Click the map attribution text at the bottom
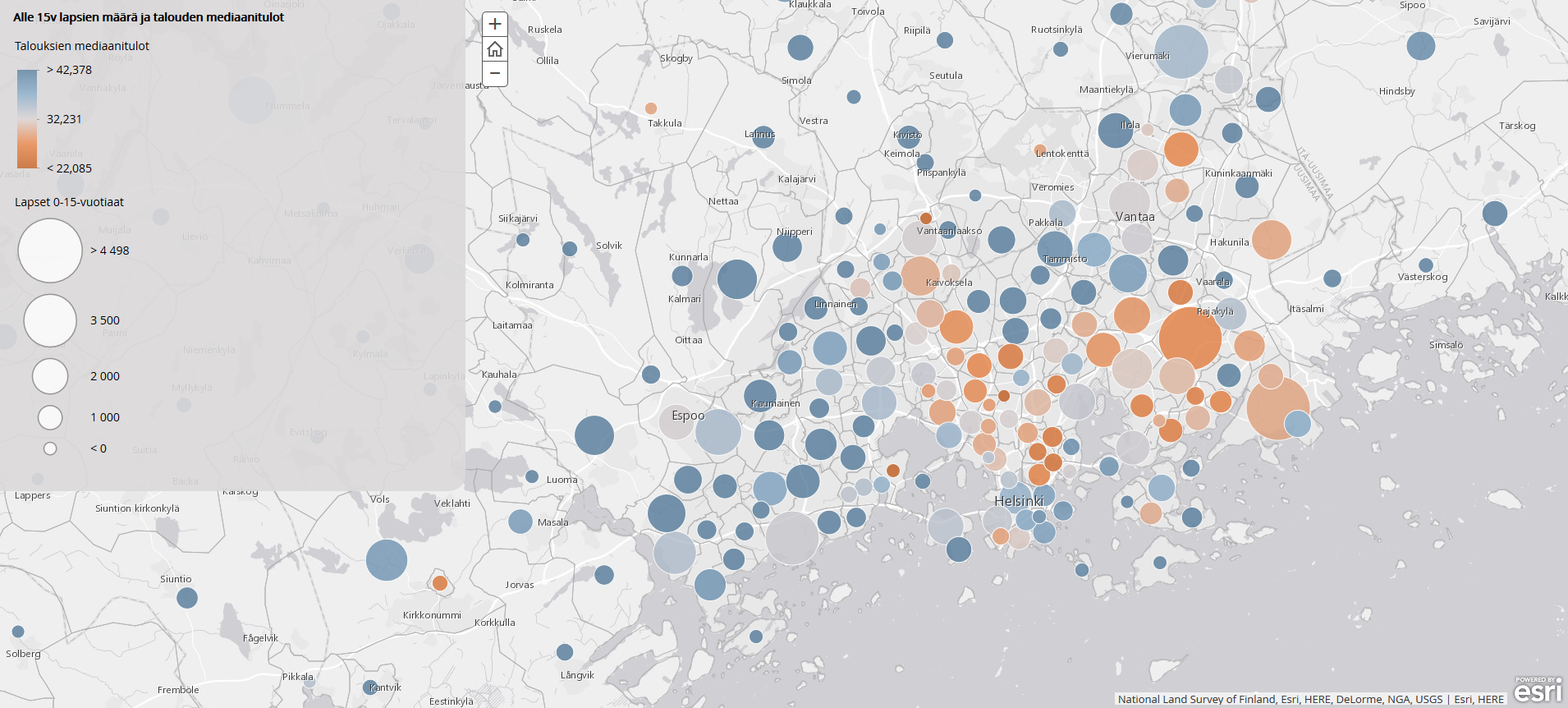This screenshot has height=708, width=1568. coord(1310,699)
